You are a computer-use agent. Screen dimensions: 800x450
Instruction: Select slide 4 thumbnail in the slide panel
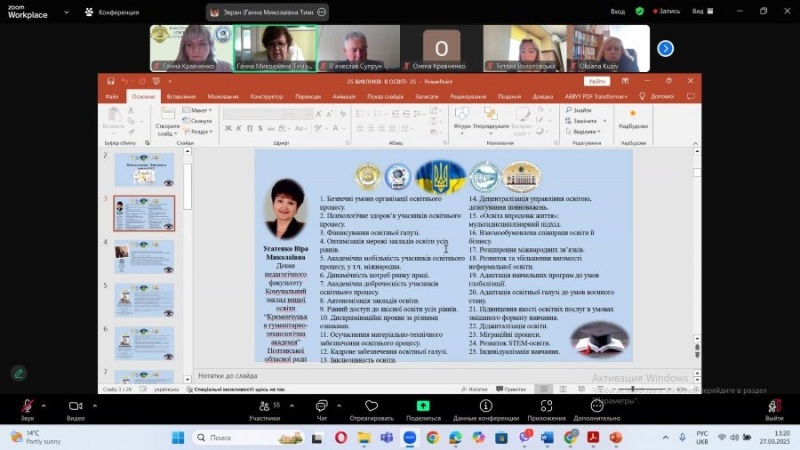tap(144, 256)
